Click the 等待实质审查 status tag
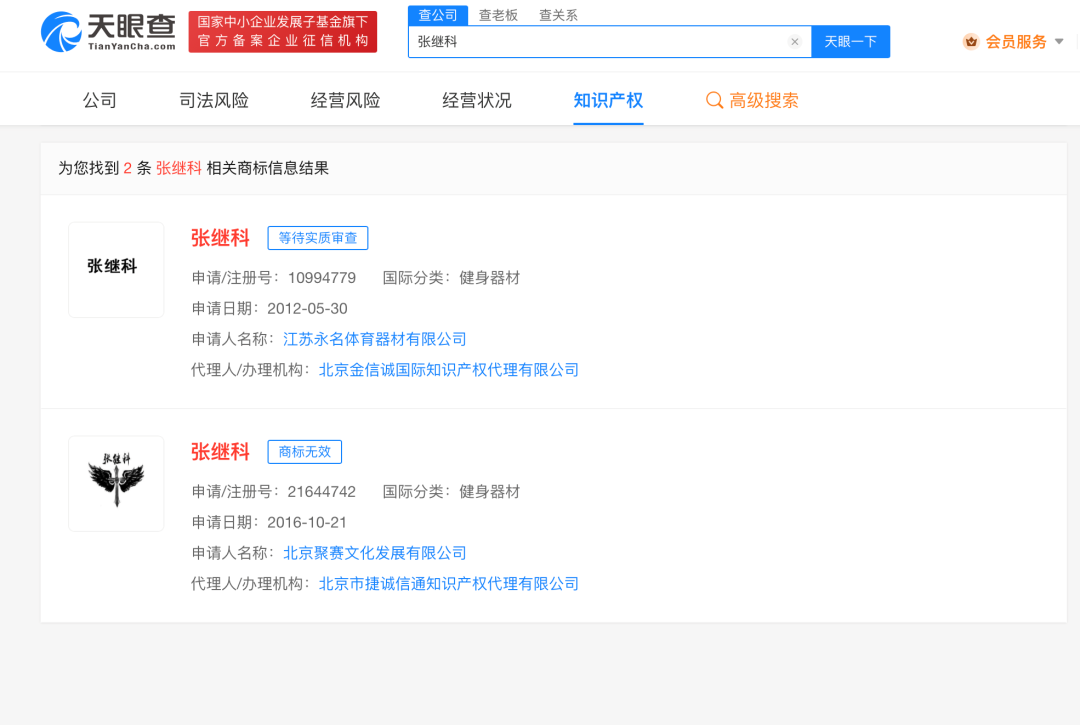Viewport: 1080px width, 725px height. (x=318, y=238)
